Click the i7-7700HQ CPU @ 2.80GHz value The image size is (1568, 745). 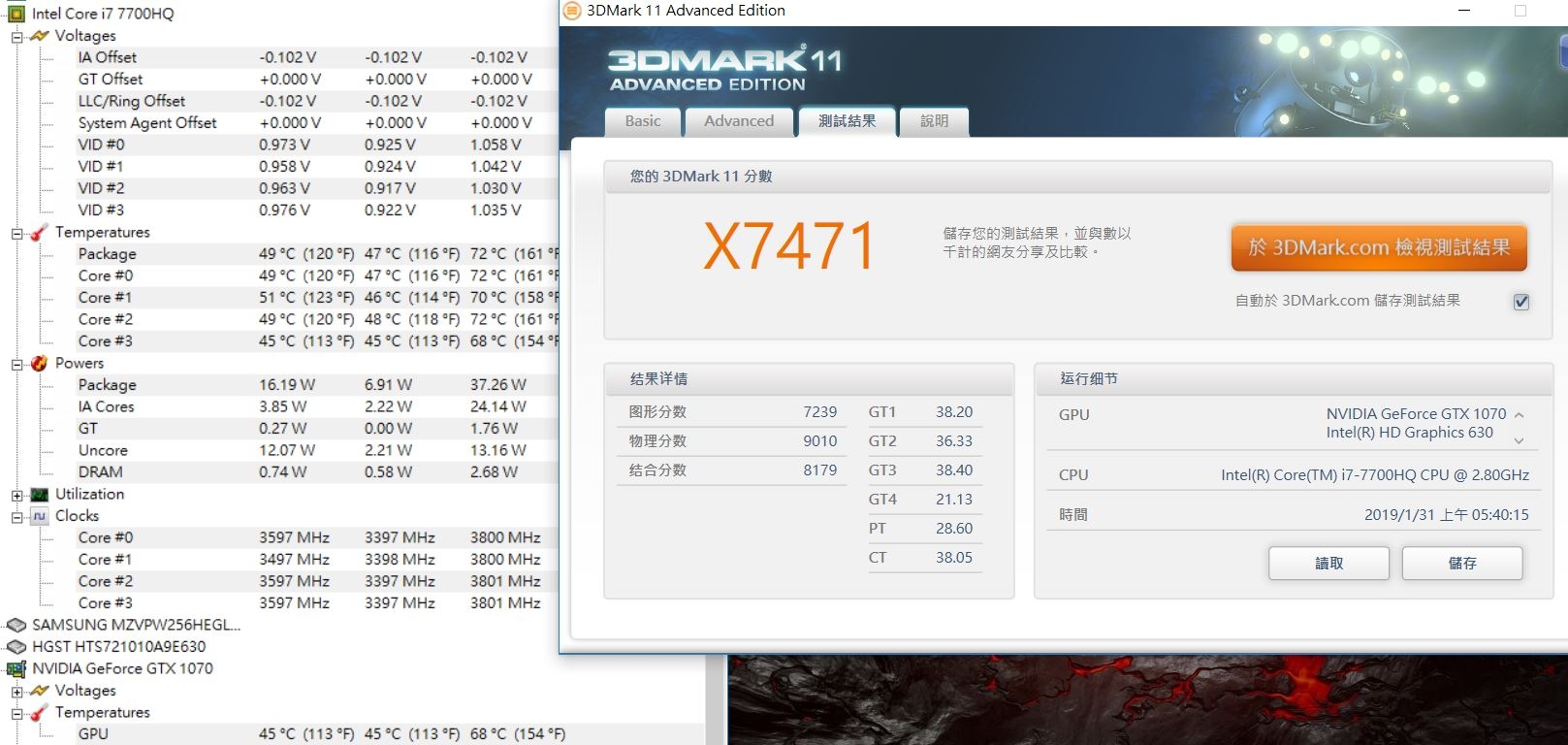[1375, 475]
